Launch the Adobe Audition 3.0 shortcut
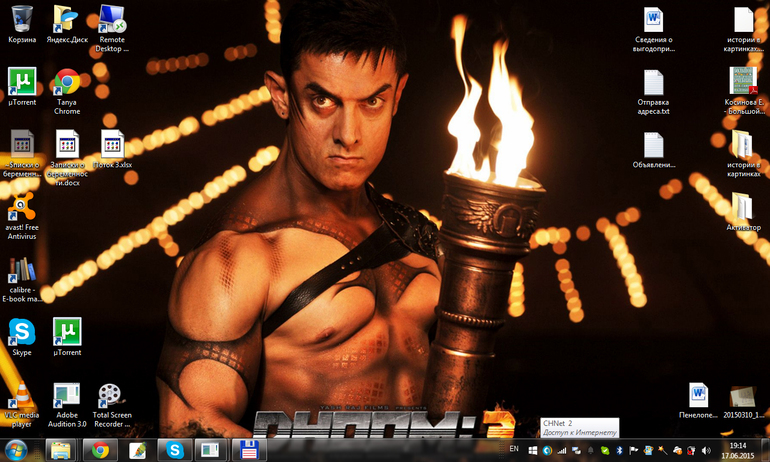 coord(67,395)
